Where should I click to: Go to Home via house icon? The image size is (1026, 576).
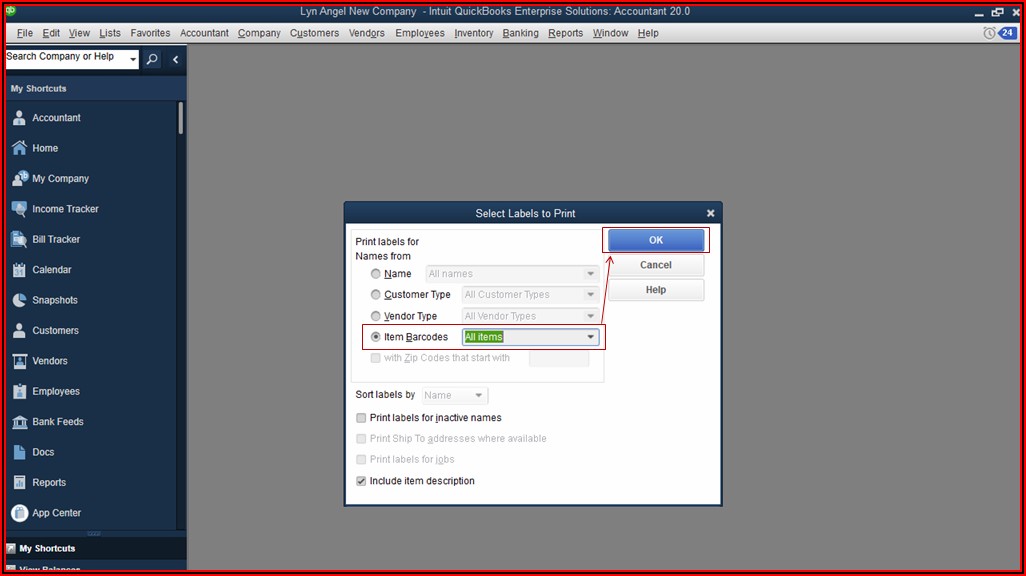click(20, 148)
